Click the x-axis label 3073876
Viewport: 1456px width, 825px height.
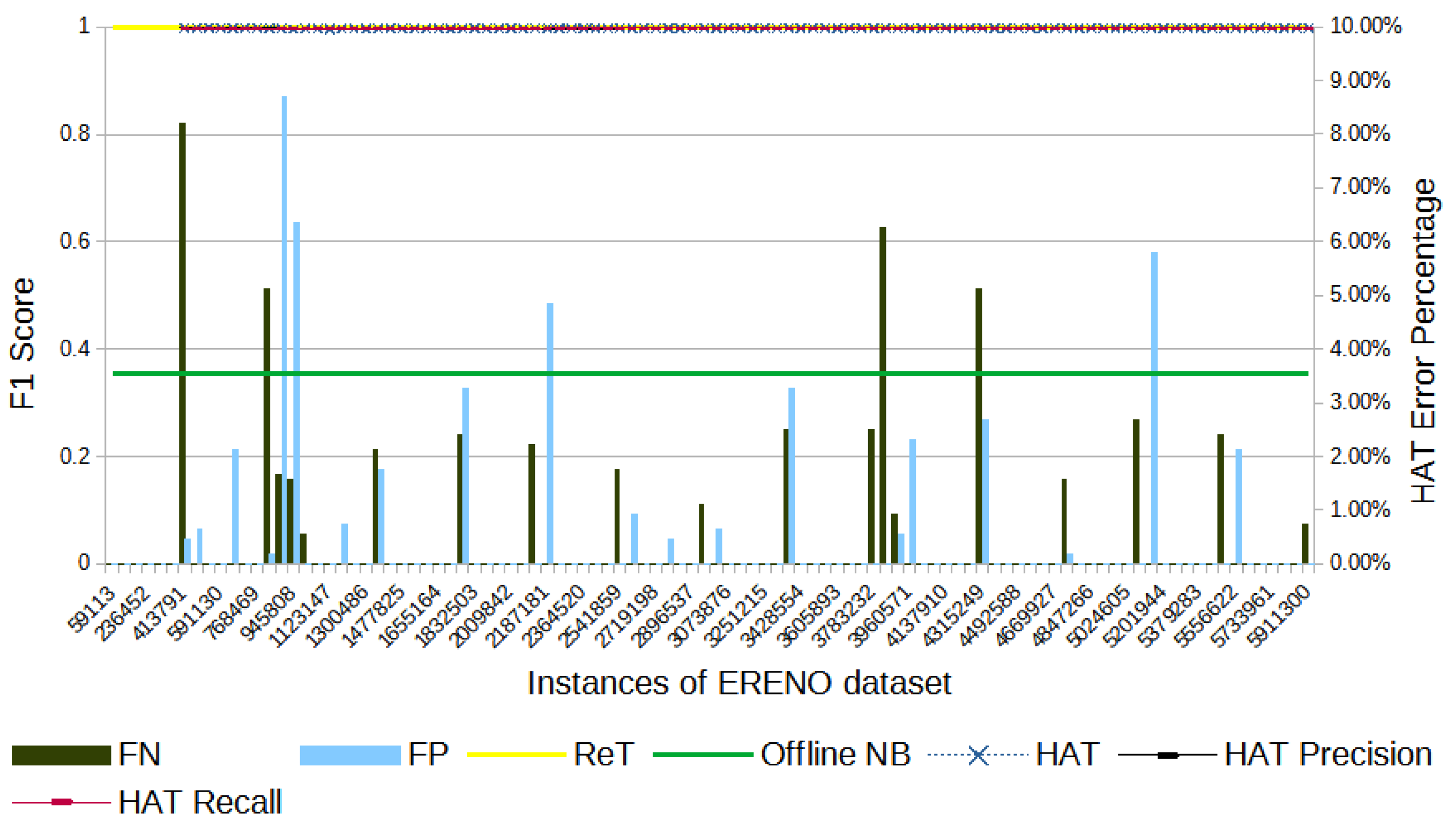point(700,617)
